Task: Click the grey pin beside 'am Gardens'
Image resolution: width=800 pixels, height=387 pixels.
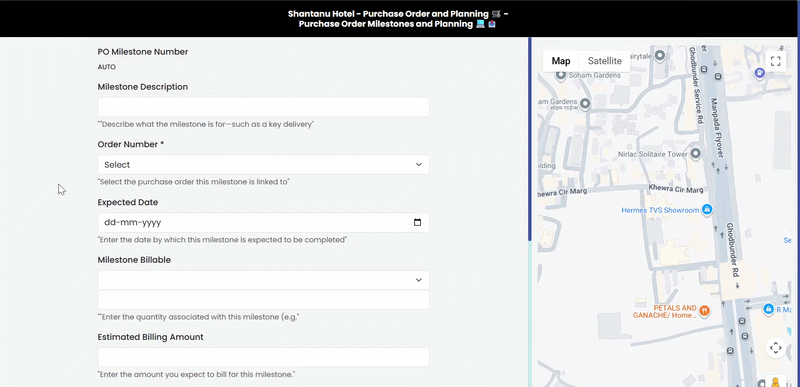Action: coord(585,104)
